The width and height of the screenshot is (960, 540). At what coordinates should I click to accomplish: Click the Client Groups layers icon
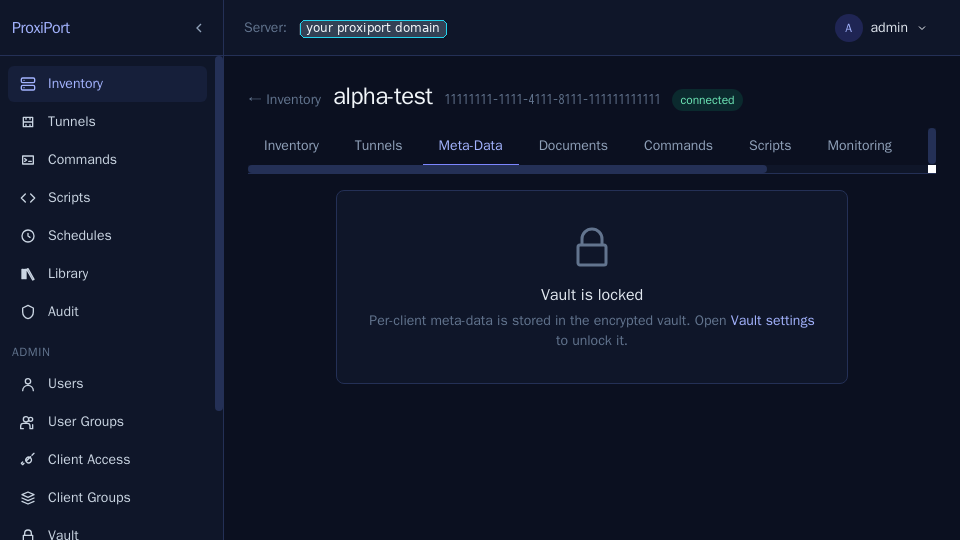[x=28, y=498]
